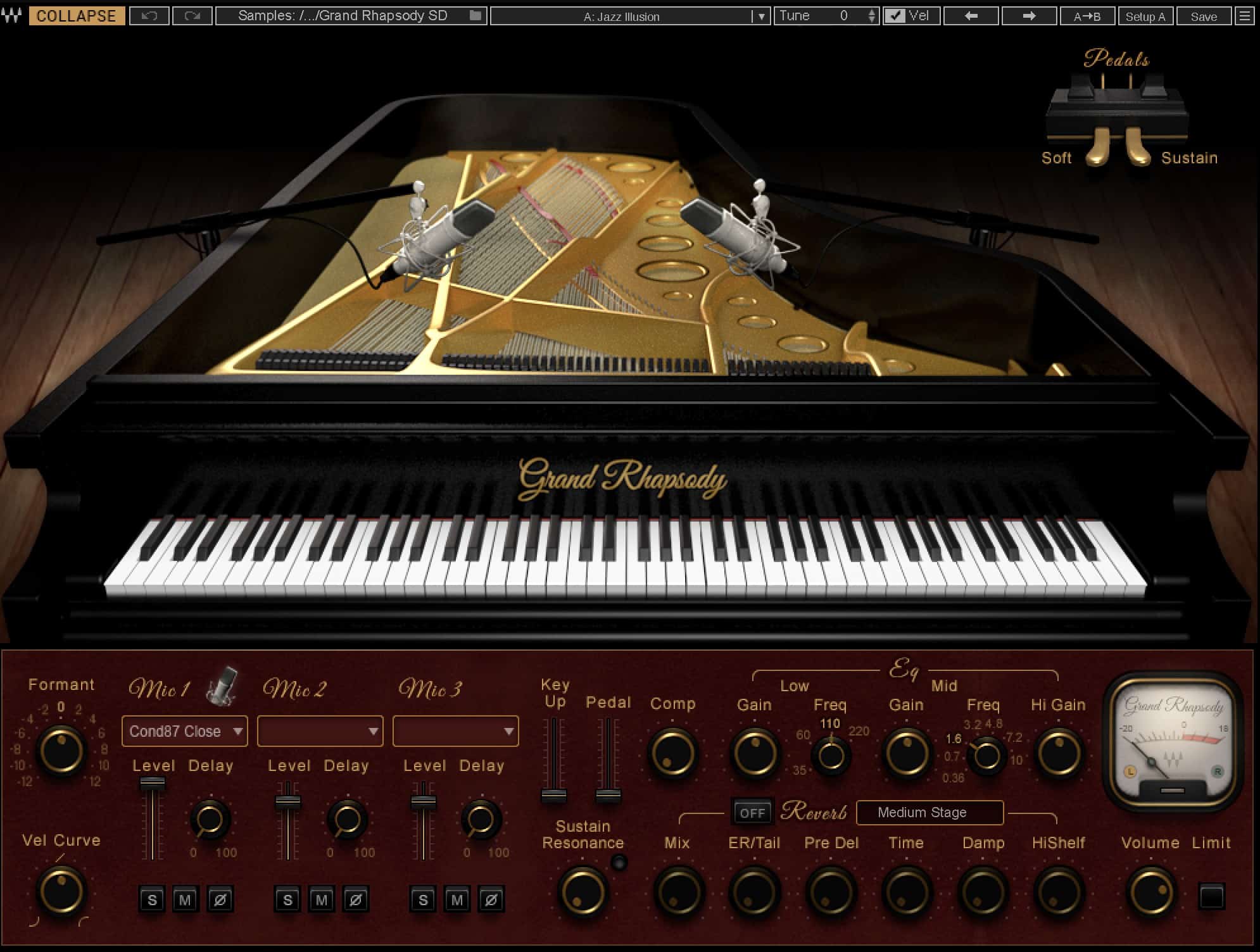Click the EQ Low Gain knob
The image size is (1260, 952).
point(754,753)
